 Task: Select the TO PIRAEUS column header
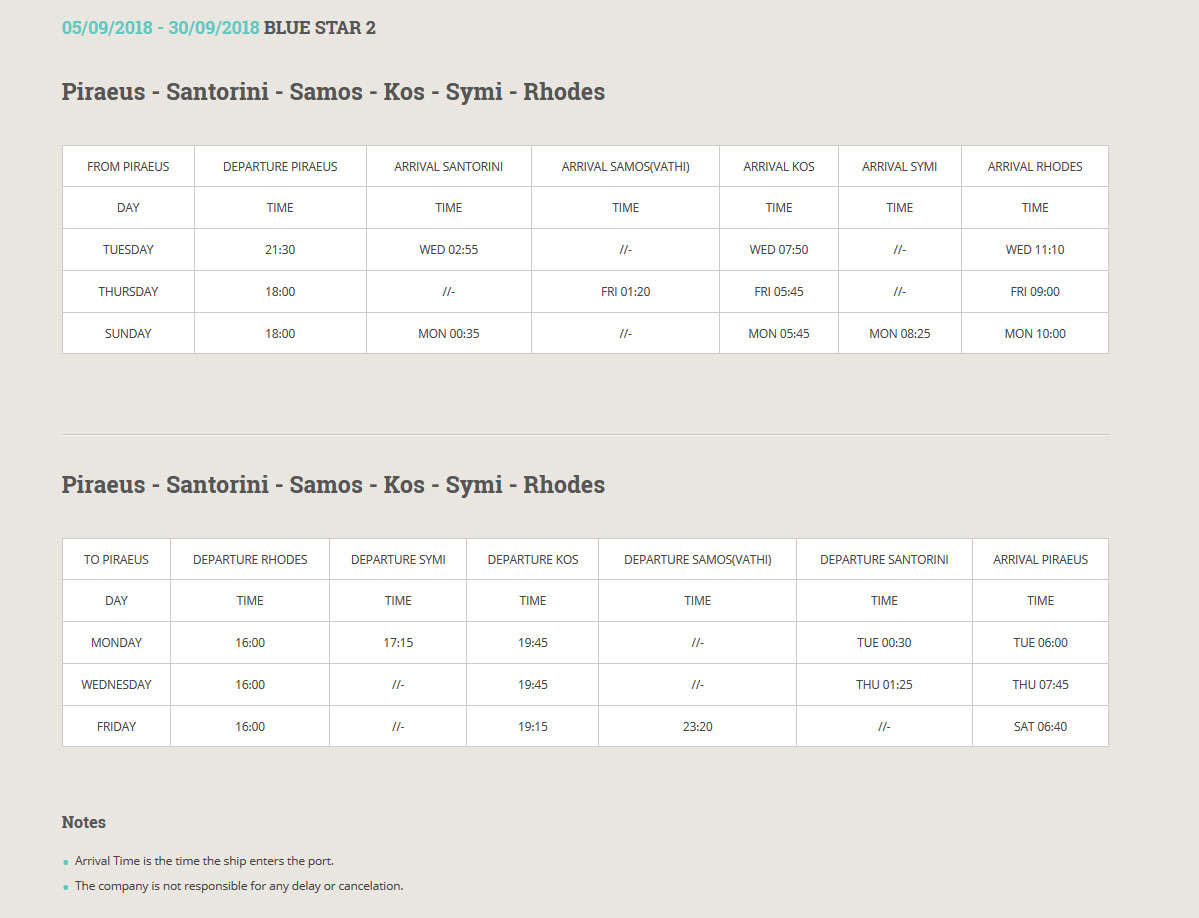116,560
